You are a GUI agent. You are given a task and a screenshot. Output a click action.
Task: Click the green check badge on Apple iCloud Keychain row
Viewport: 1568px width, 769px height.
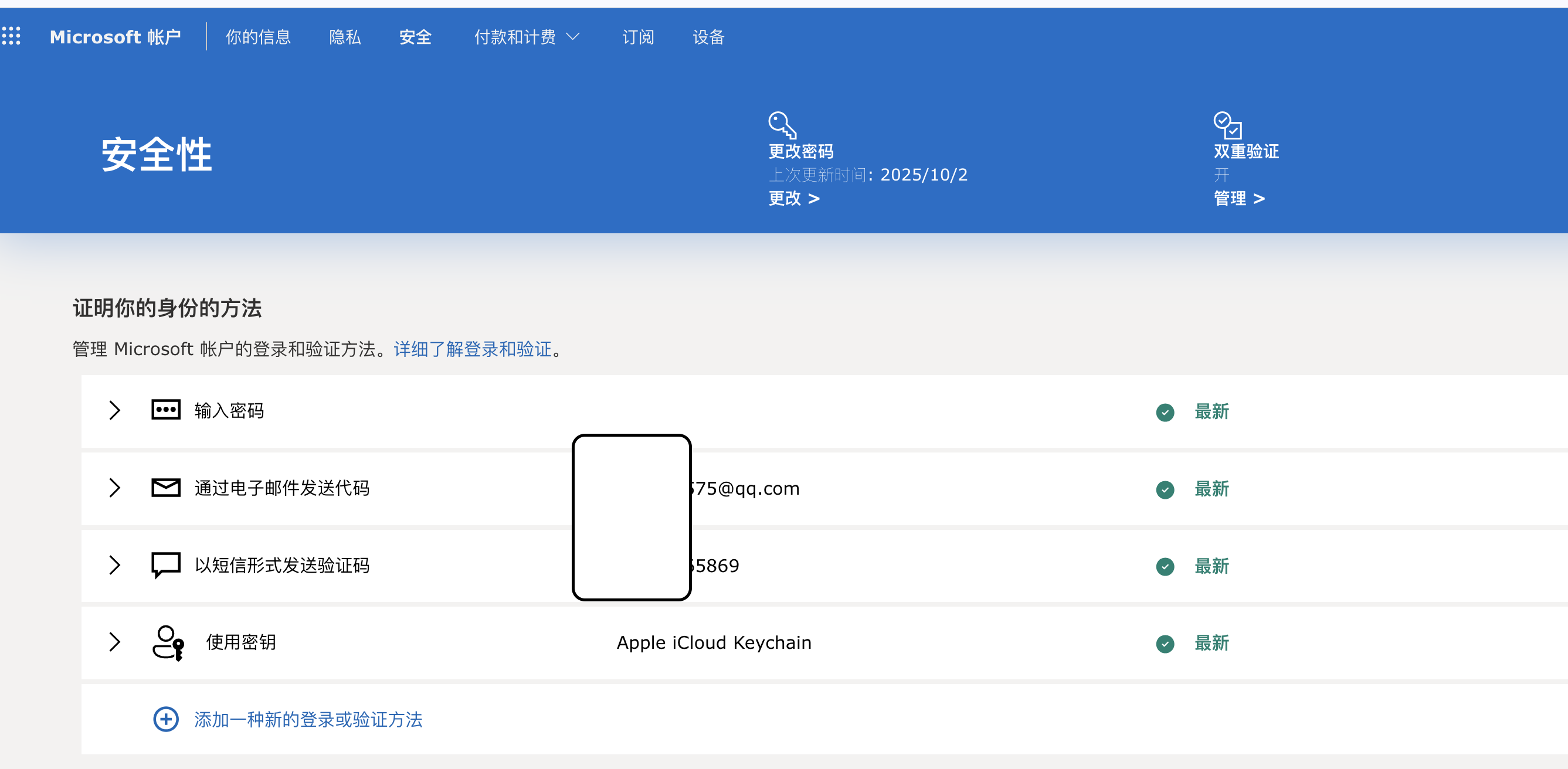click(1165, 643)
